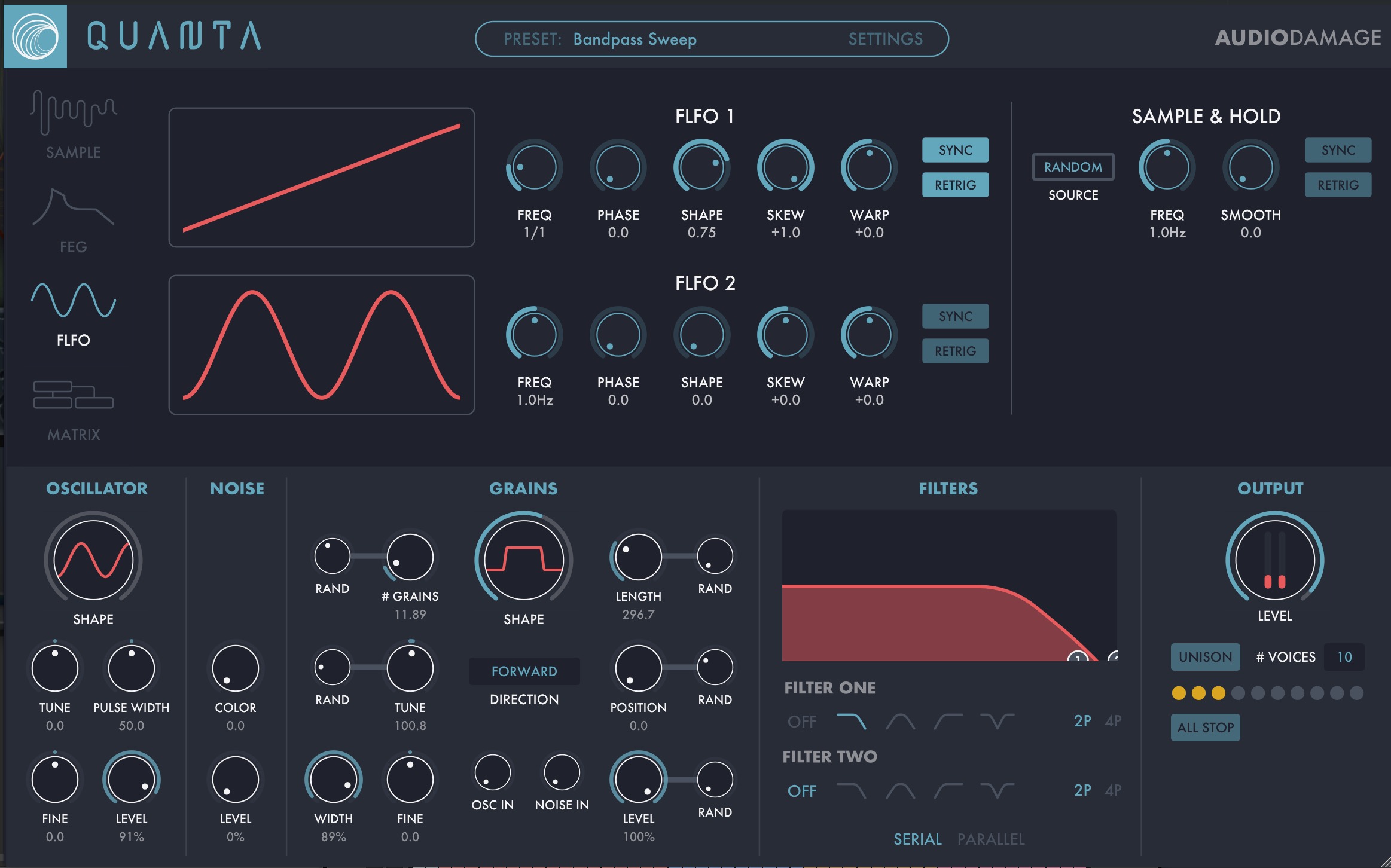Click the Oscillator SHAPE waveform knob

coord(93,560)
